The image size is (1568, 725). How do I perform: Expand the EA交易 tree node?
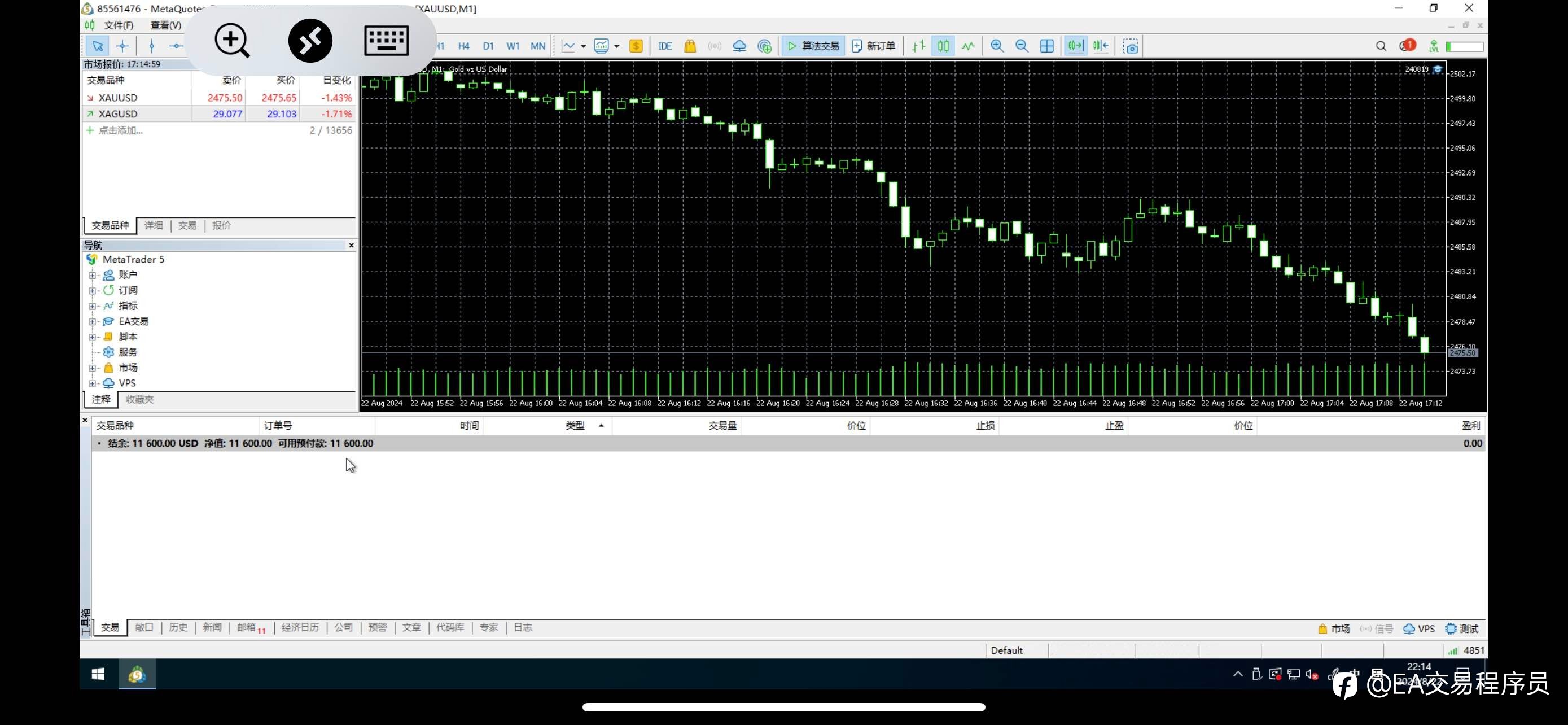(93, 321)
